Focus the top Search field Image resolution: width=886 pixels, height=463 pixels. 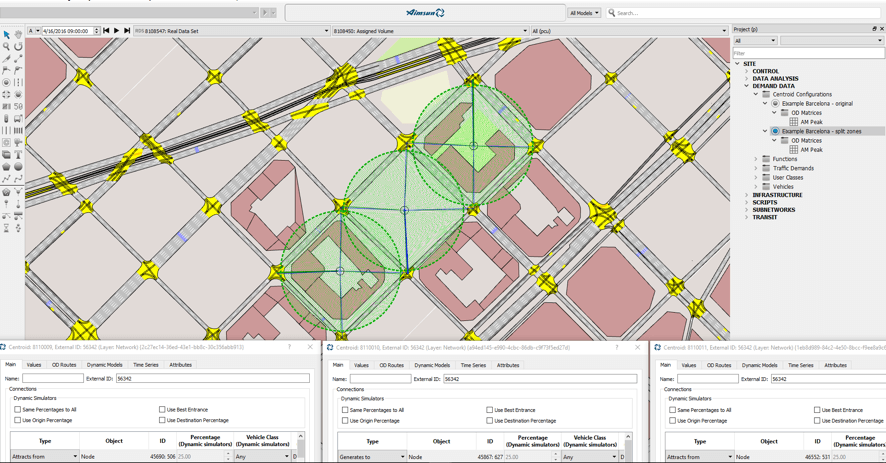point(746,13)
